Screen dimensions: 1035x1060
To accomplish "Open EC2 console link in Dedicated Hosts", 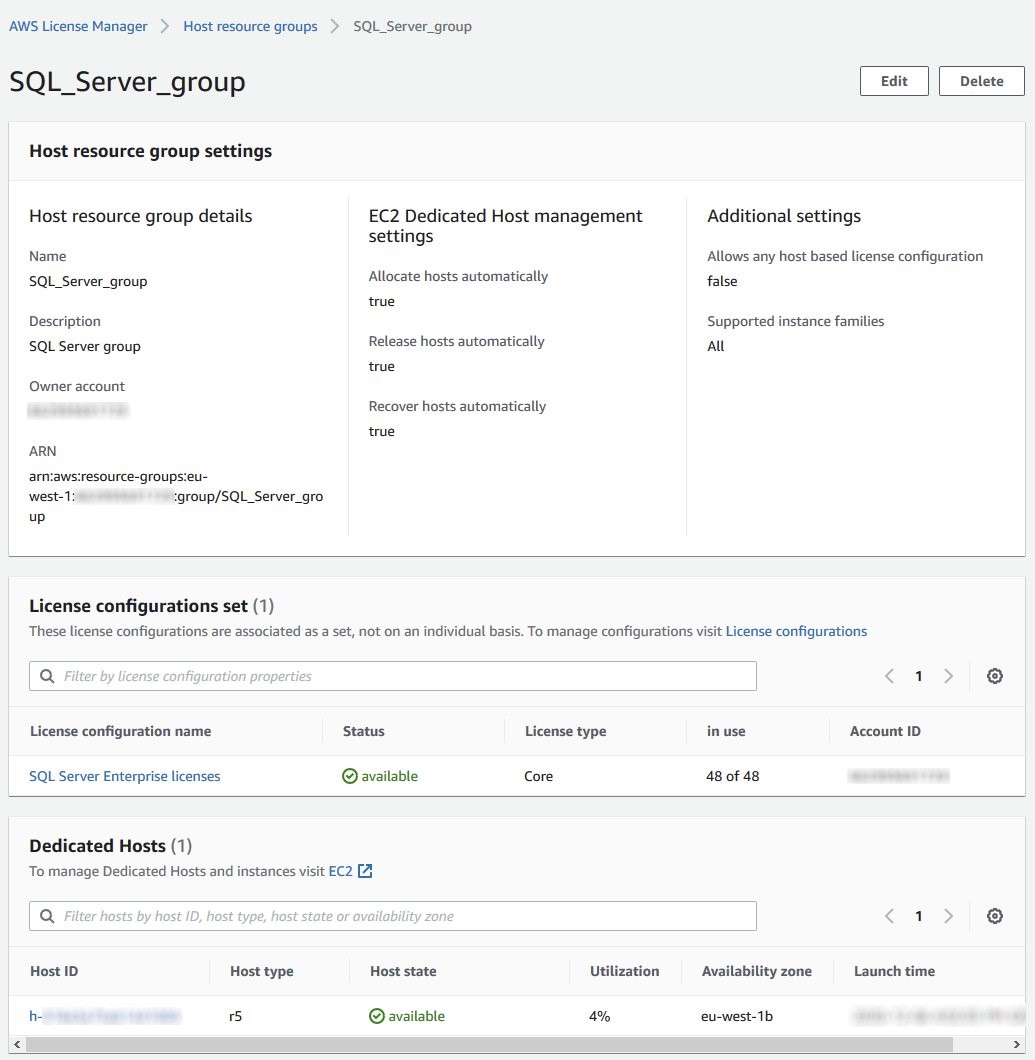I will [341, 871].
